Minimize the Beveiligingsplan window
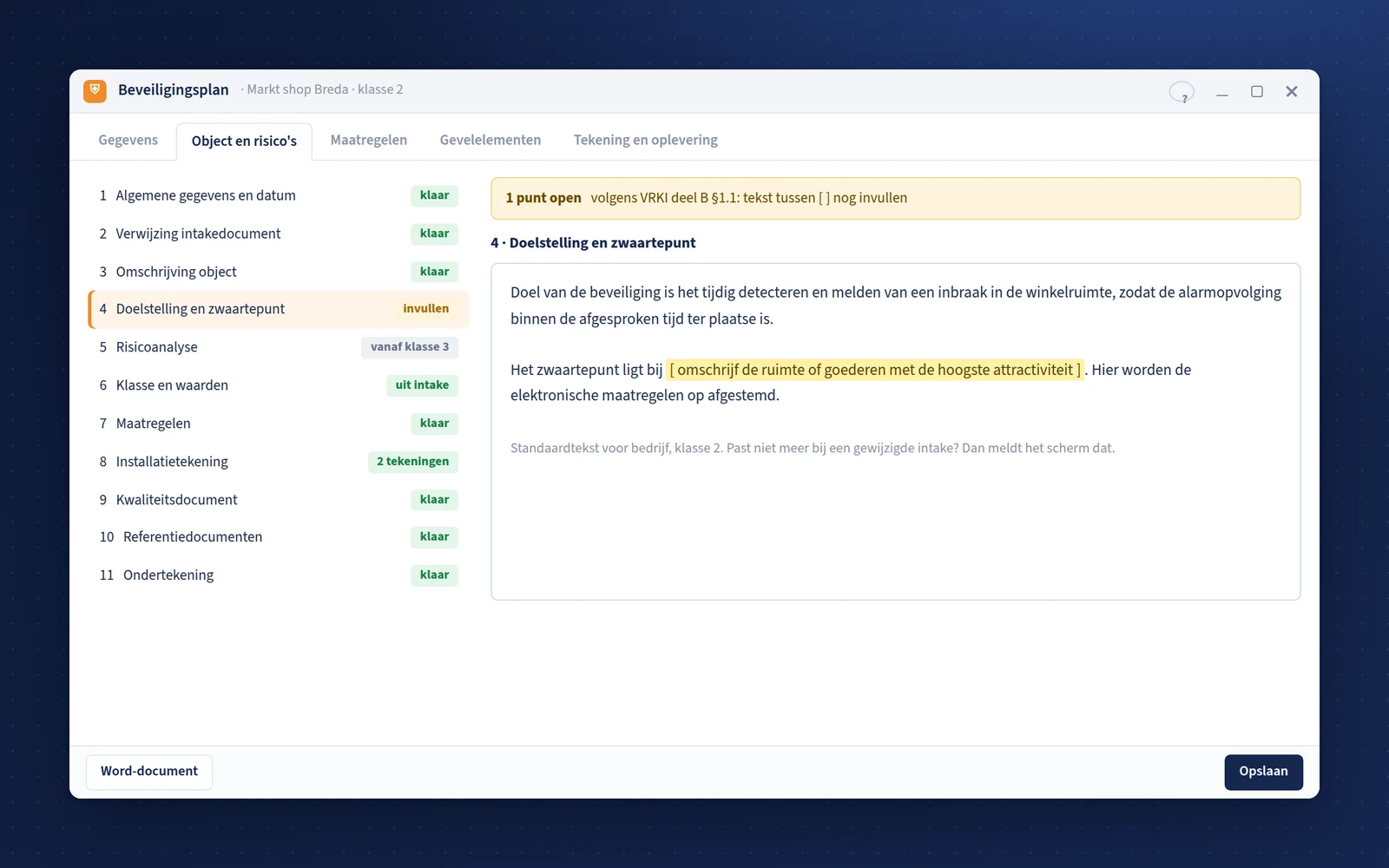Viewport: 1389px width, 868px height. [1222, 92]
